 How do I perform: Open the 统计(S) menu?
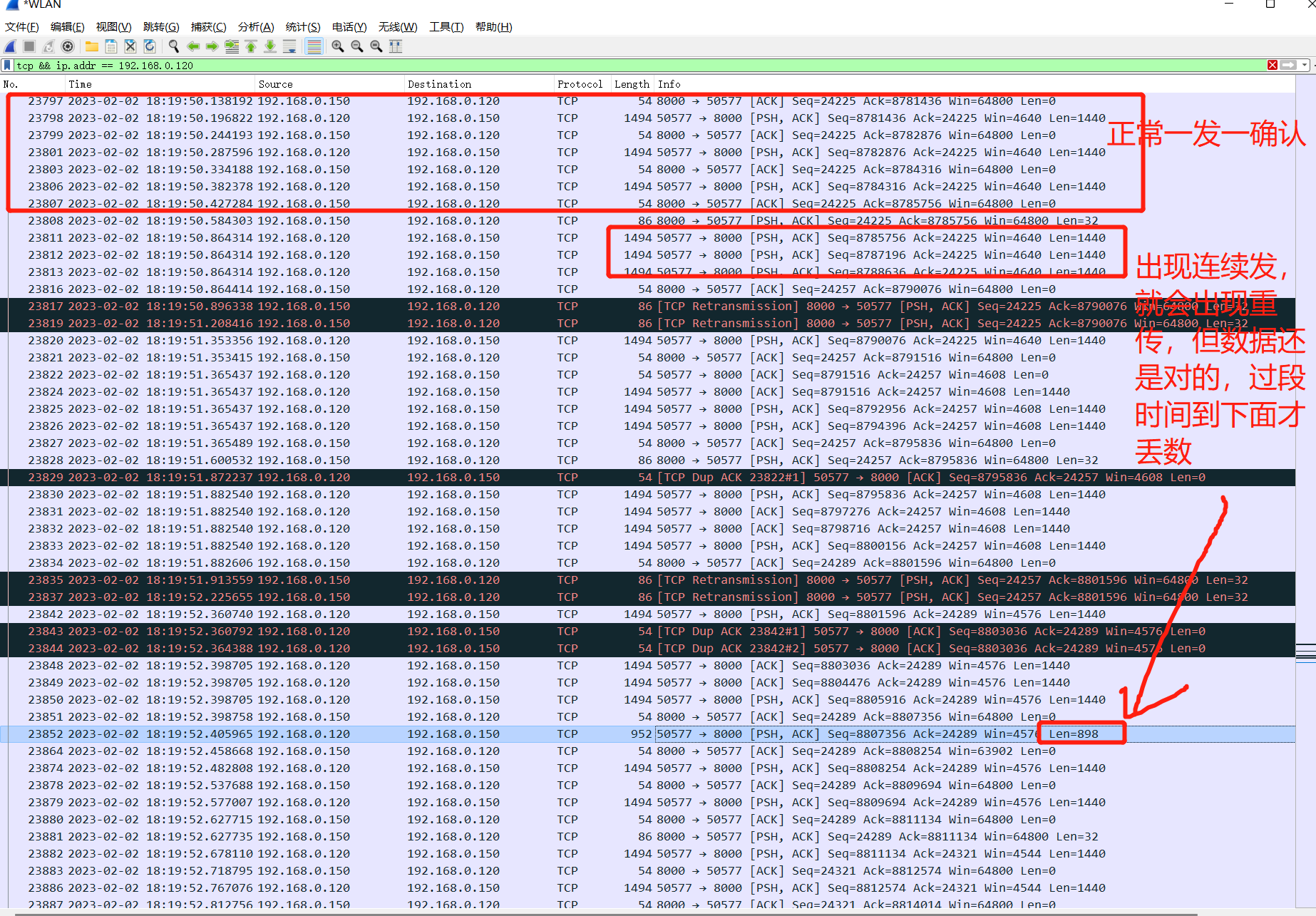pyautogui.click(x=303, y=27)
